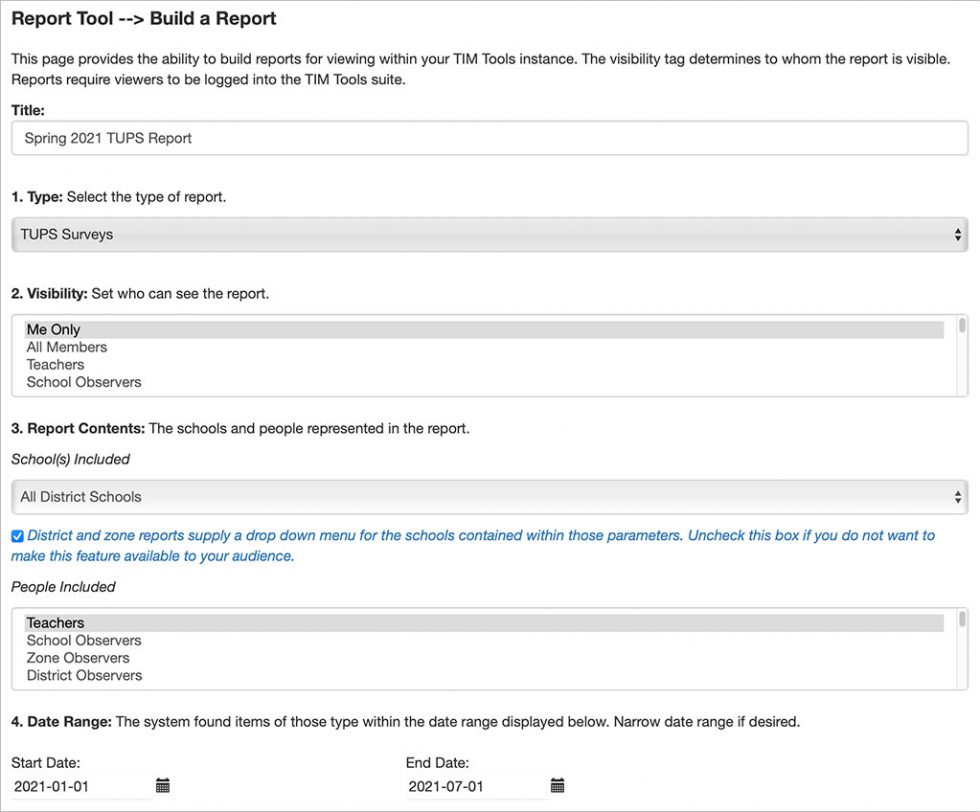Image resolution: width=980 pixels, height=812 pixels.
Task: Expand the School(s) Included selector
Action: click(x=490, y=496)
